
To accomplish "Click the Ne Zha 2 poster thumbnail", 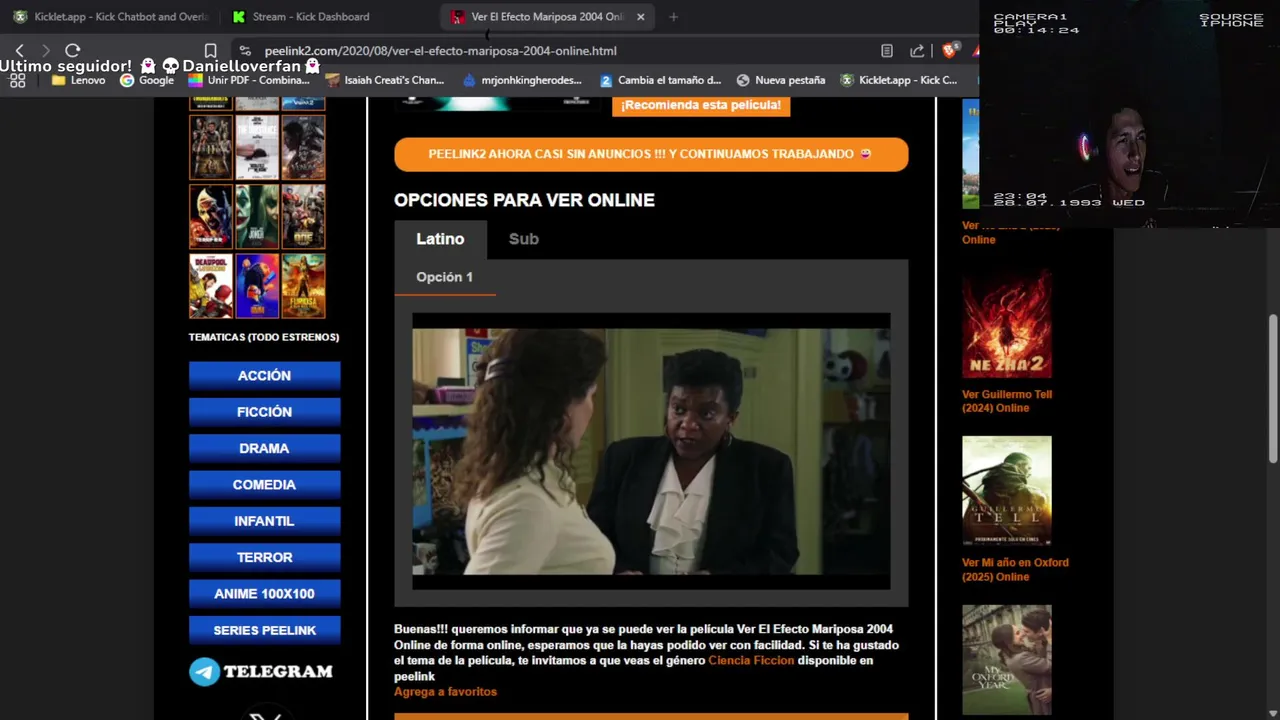I will click(1007, 322).
